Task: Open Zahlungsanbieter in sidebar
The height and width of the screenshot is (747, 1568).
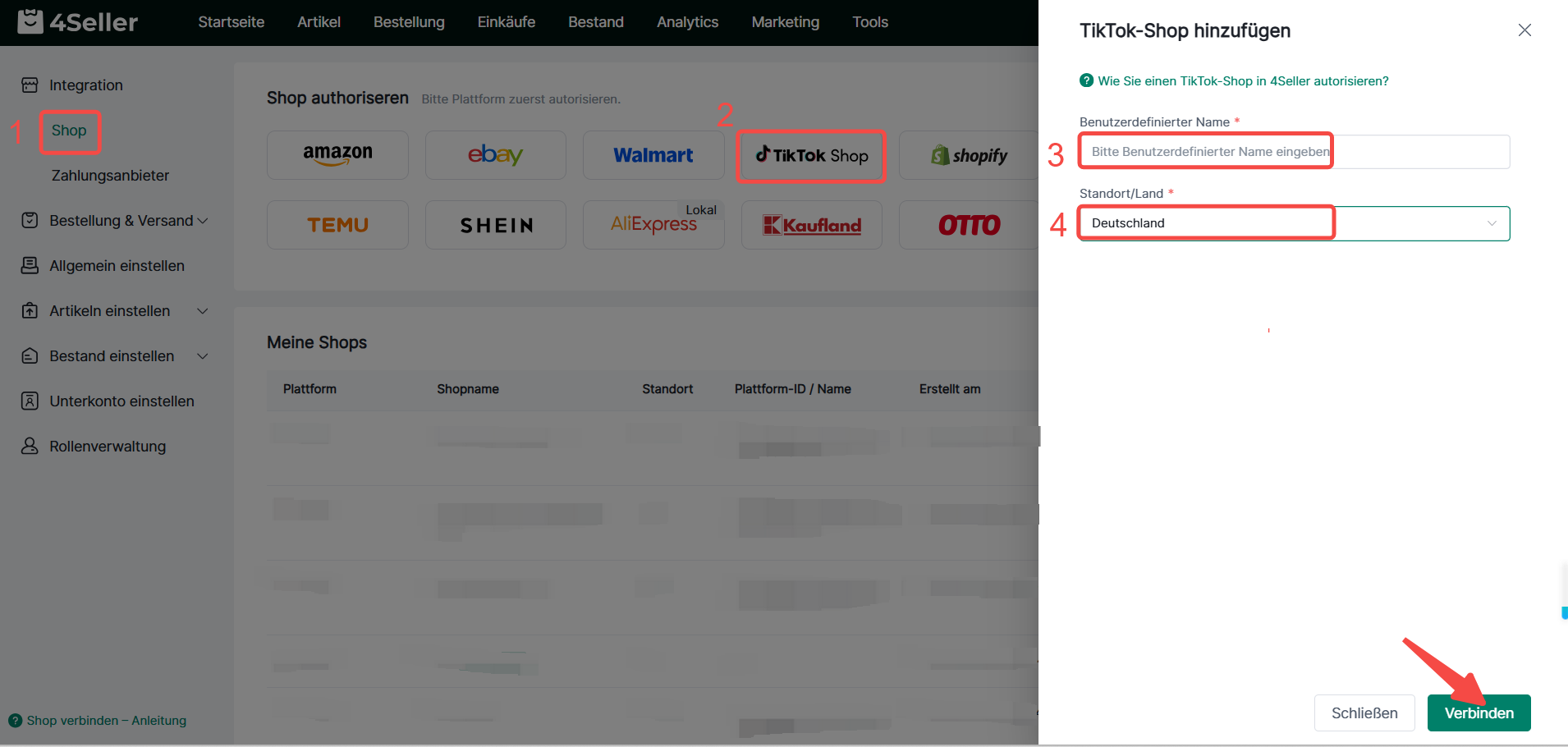Action: (x=110, y=176)
